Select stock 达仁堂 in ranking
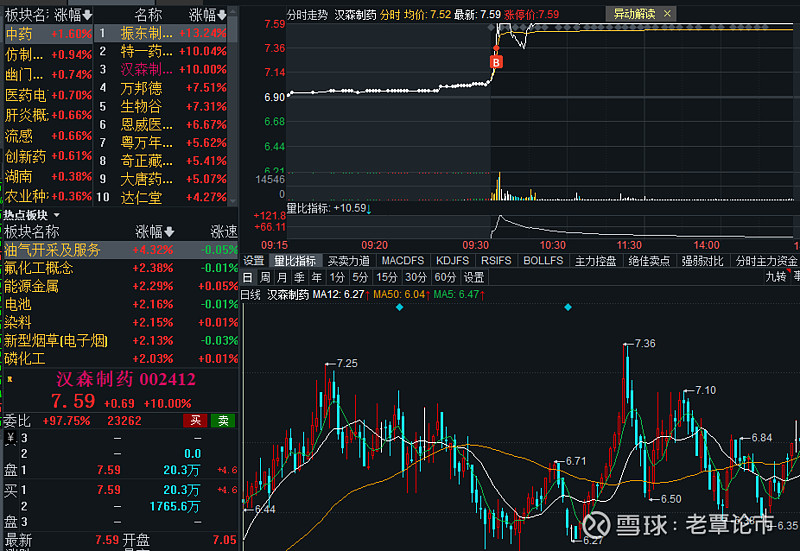 161,197
